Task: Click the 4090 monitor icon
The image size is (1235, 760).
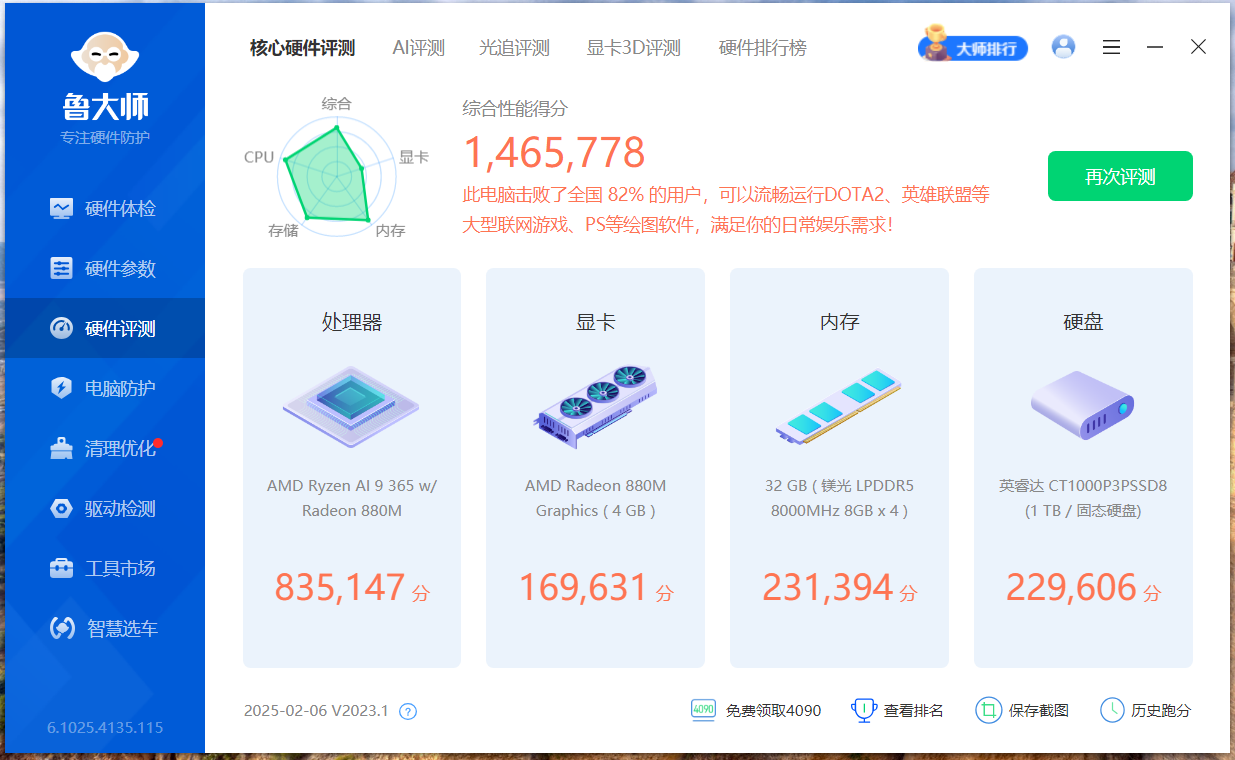Action: 703,710
